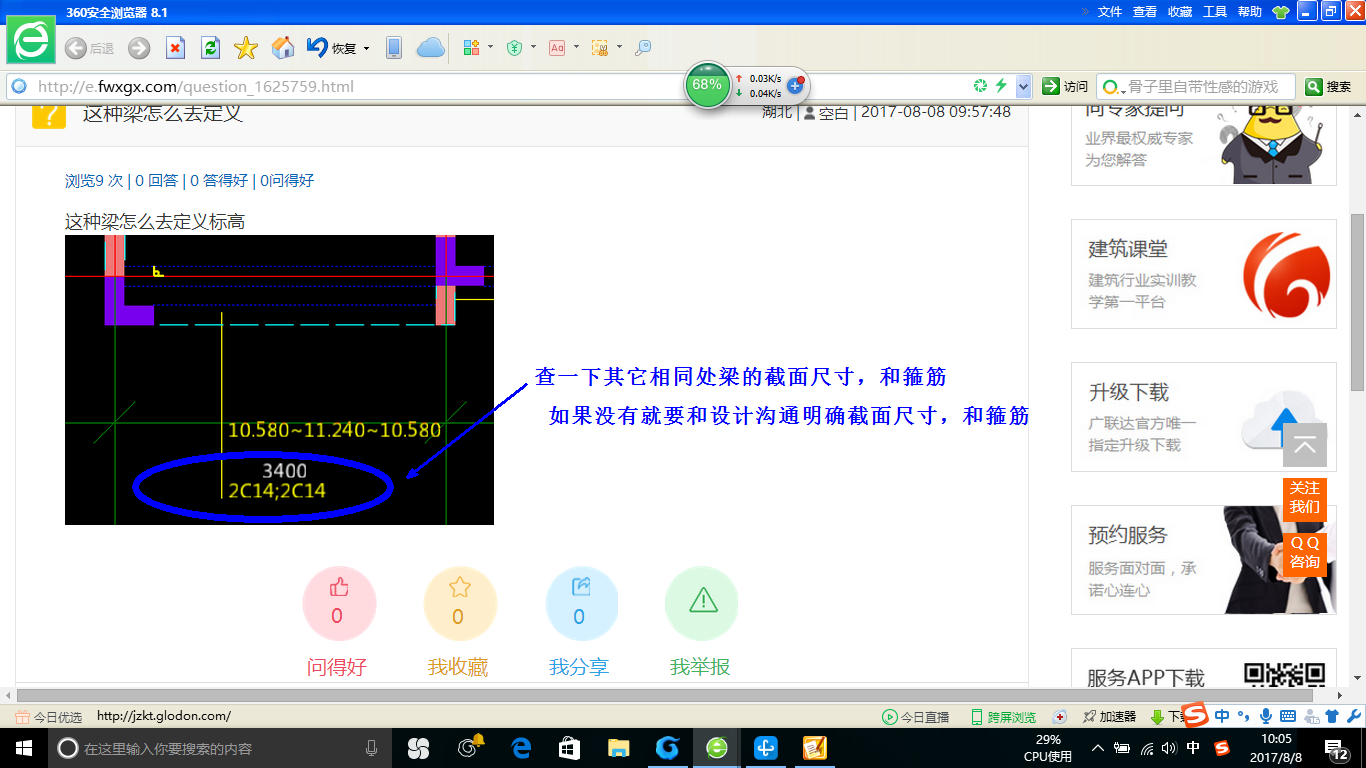Click the 我分享 share button
The image size is (1366, 768).
[x=580, y=603]
